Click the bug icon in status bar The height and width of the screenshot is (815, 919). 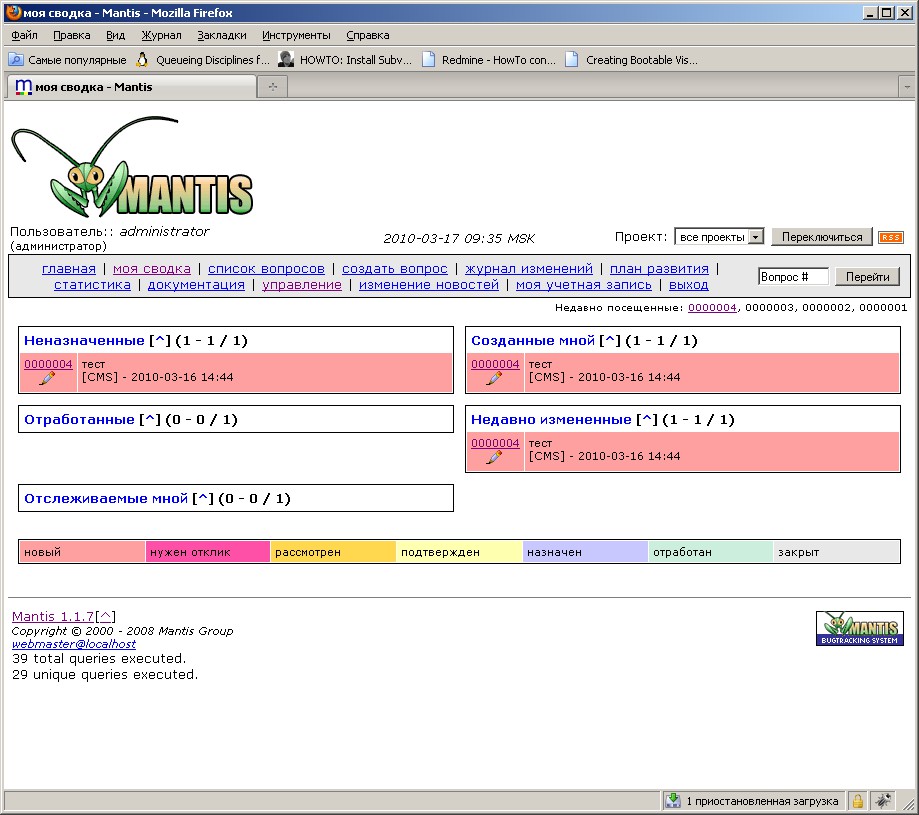[883, 800]
